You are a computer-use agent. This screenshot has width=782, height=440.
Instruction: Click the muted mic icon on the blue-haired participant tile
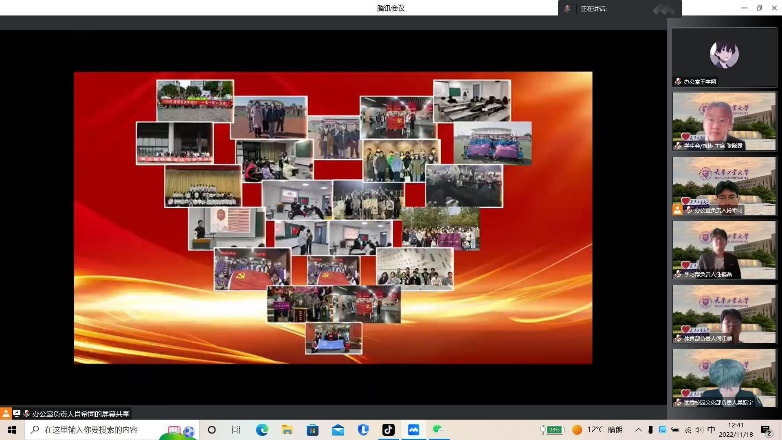click(x=678, y=402)
